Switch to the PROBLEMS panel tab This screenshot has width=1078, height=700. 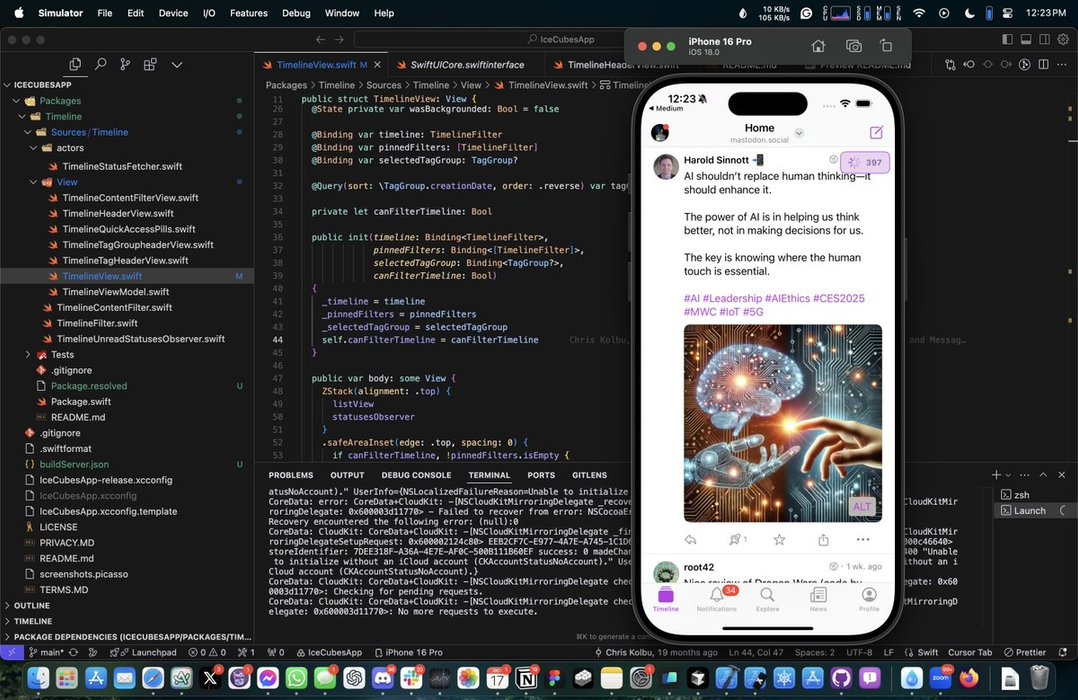click(x=291, y=475)
